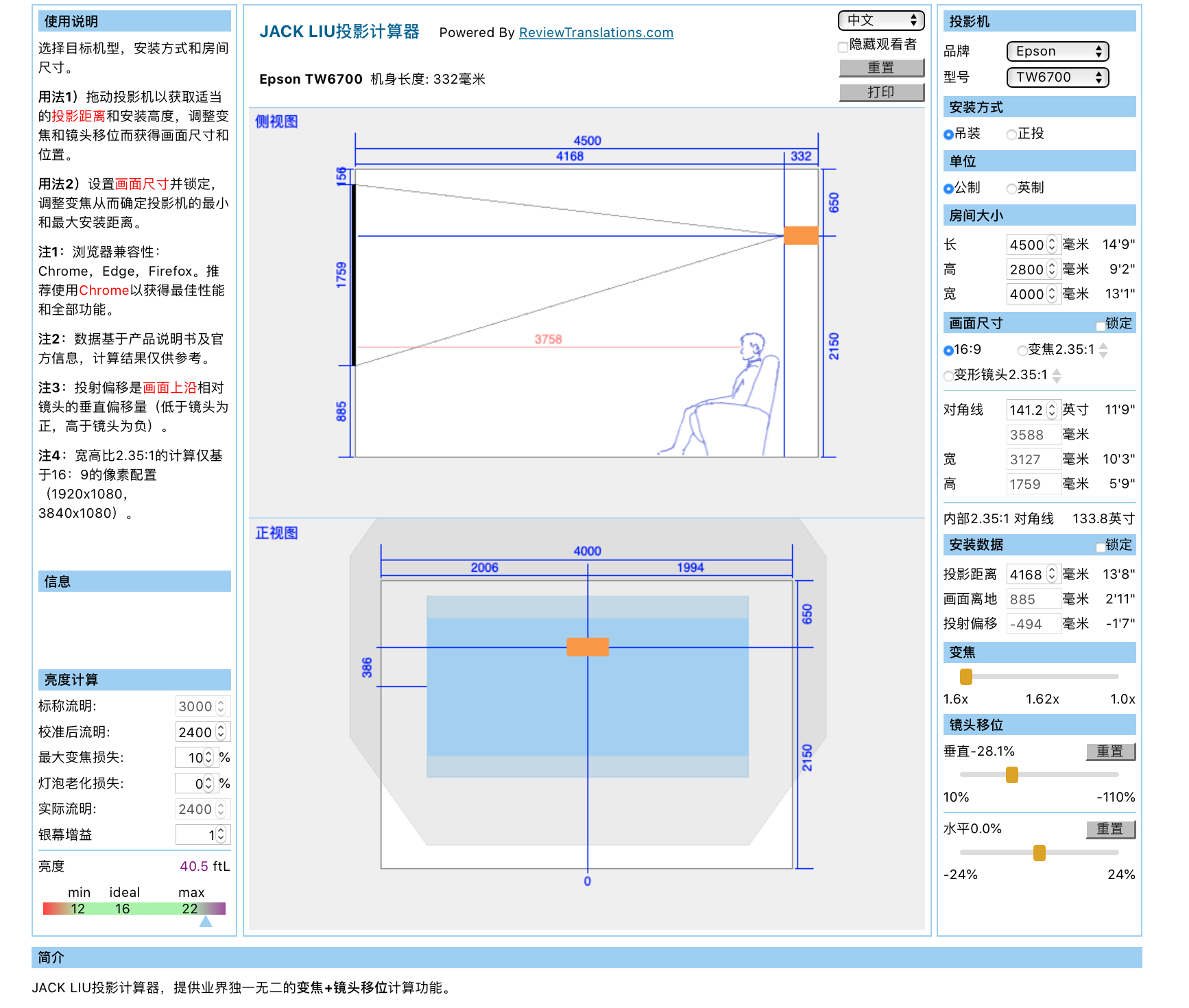This screenshot has height=1008, width=1189.
Task: Open the ReviewTranslations.com link
Action: pyautogui.click(x=596, y=33)
